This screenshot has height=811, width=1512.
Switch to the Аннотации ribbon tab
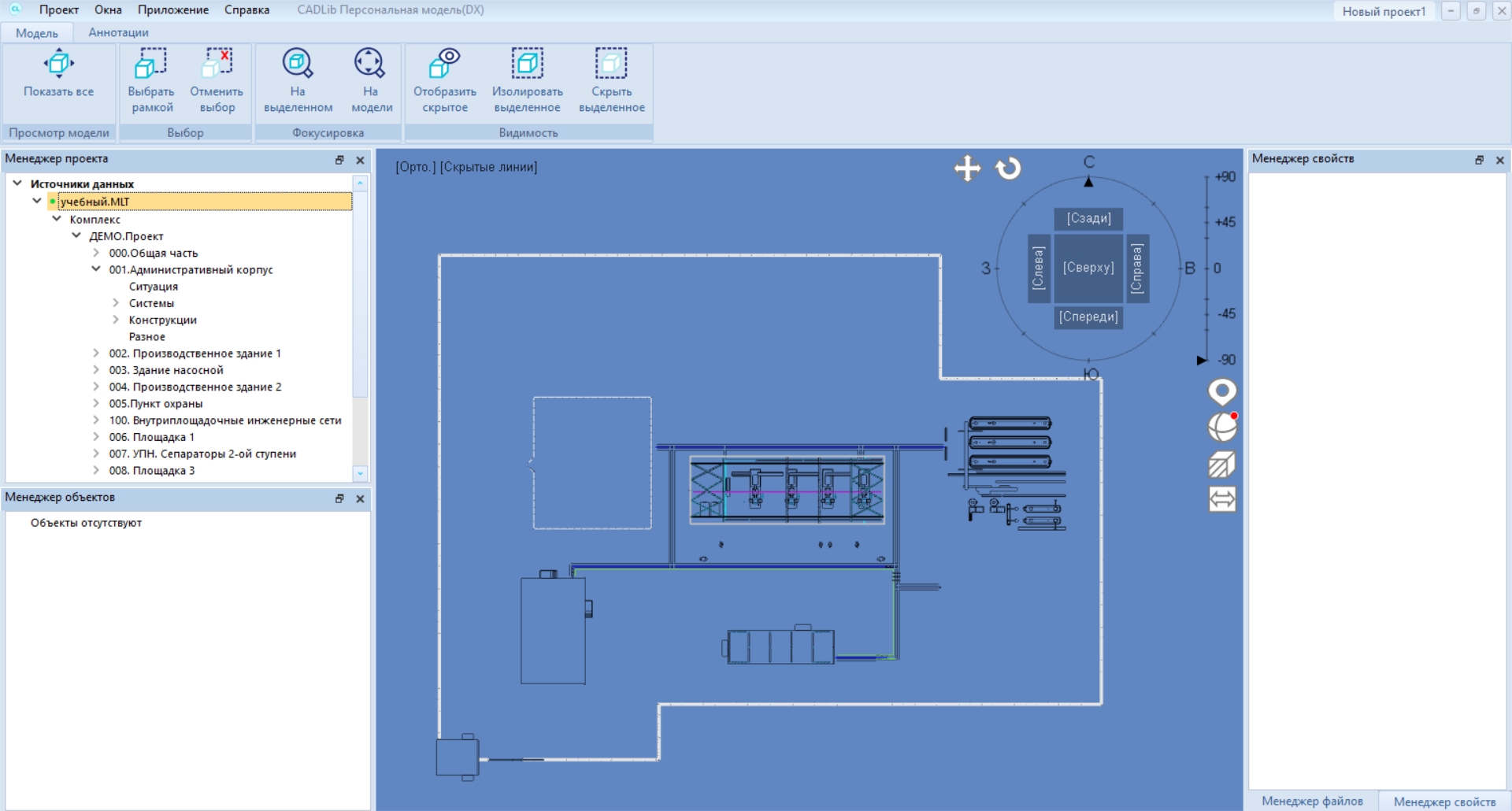pos(118,32)
